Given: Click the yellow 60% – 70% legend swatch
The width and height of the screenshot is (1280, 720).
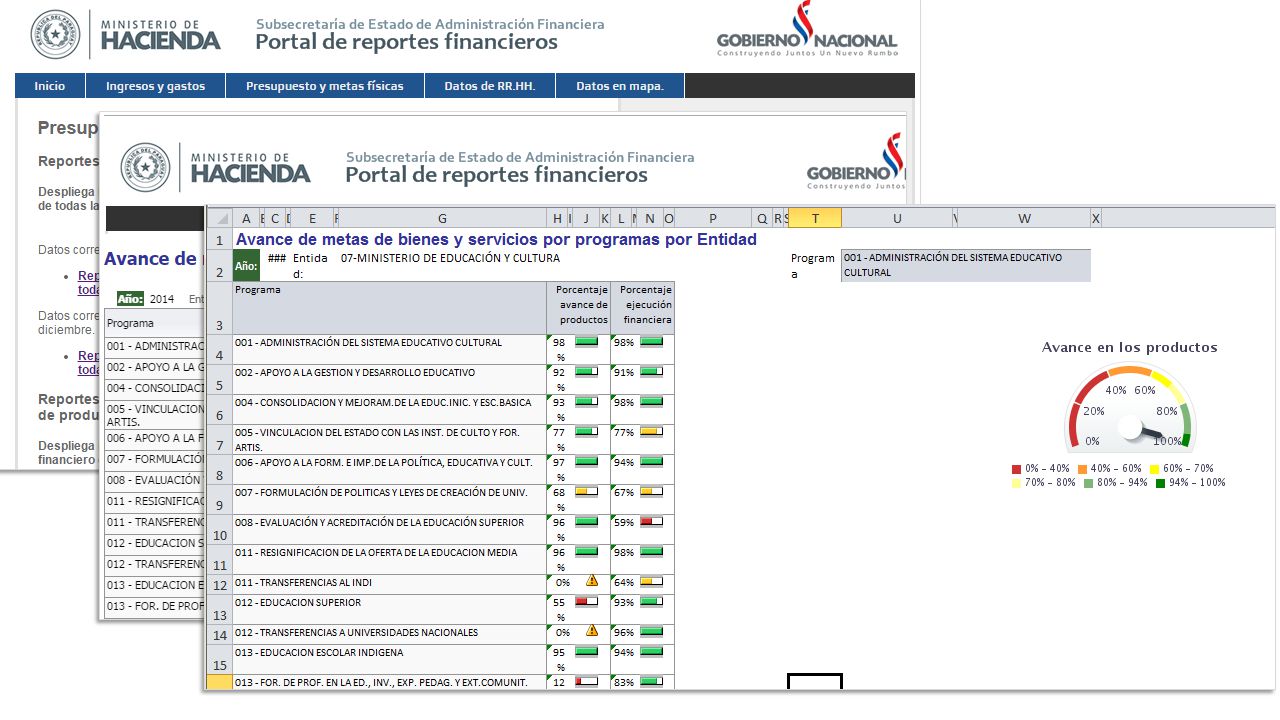Looking at the screenshot, I should [x=1155, y=468].
